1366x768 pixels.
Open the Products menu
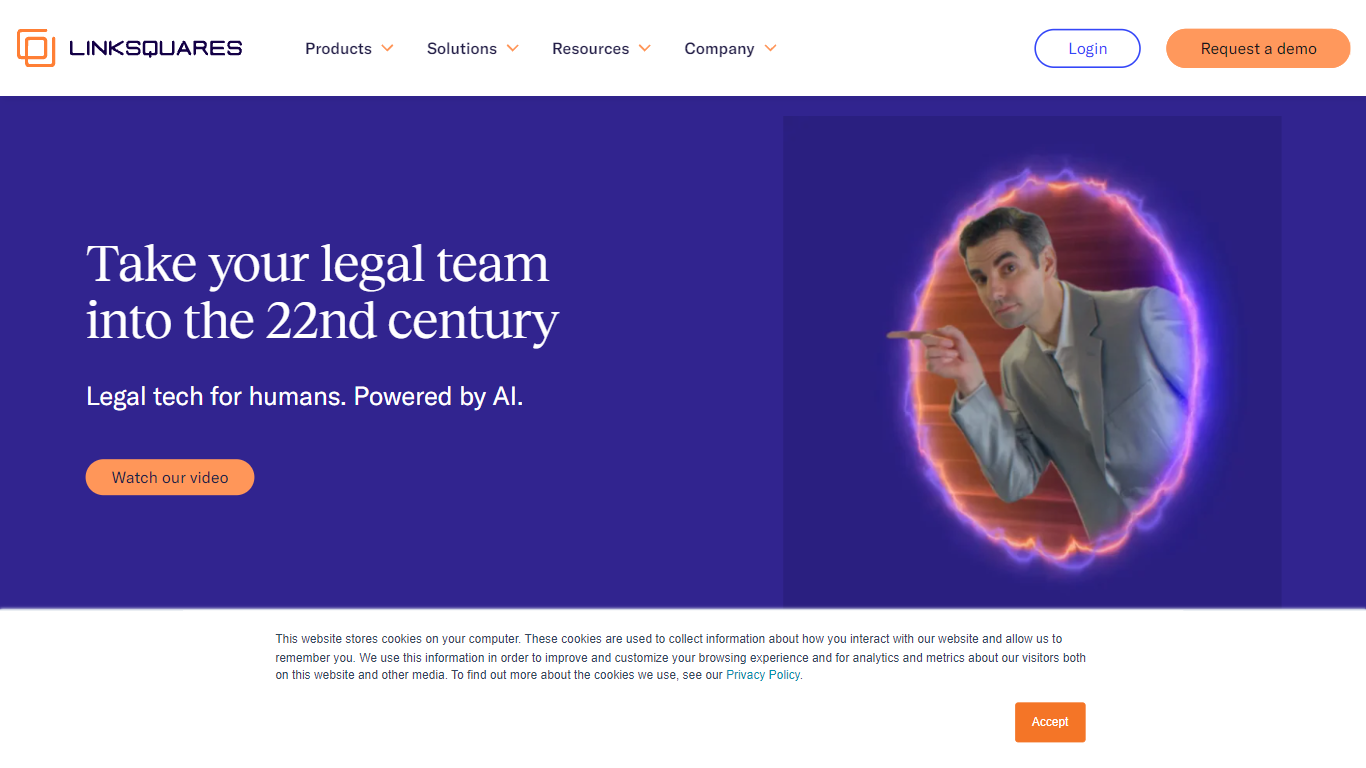(338, 48)
